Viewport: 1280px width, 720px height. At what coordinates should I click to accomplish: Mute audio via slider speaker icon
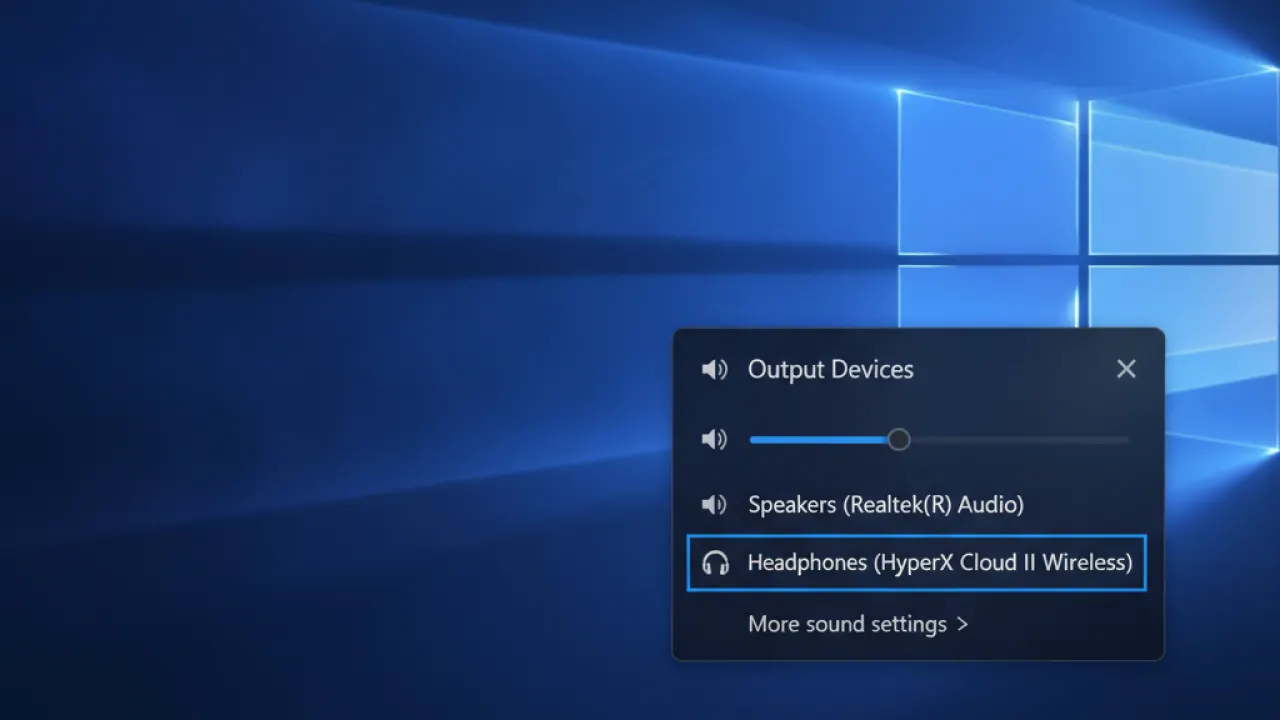[714, 440]
